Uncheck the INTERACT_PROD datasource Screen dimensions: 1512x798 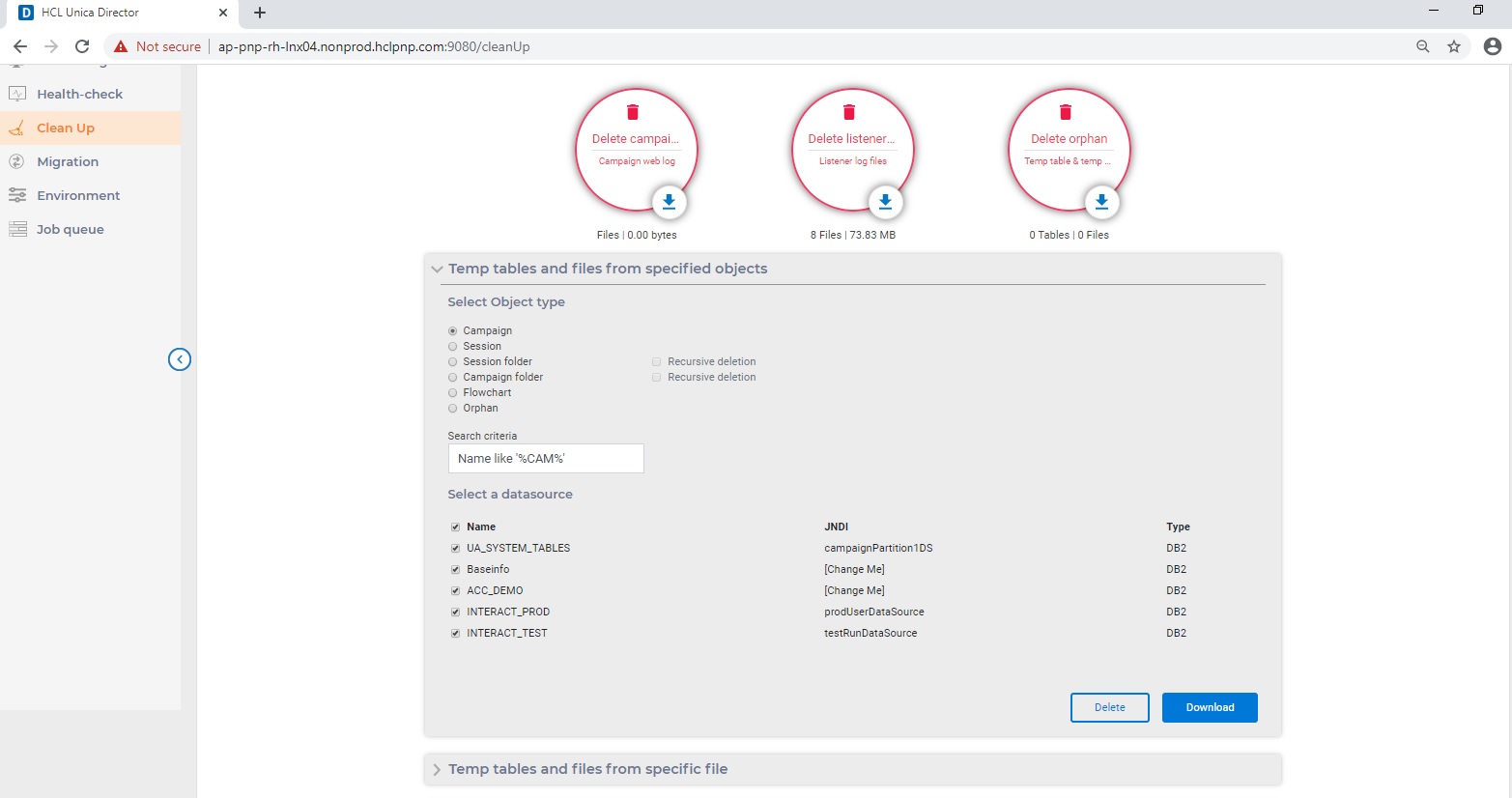[455, 613]
